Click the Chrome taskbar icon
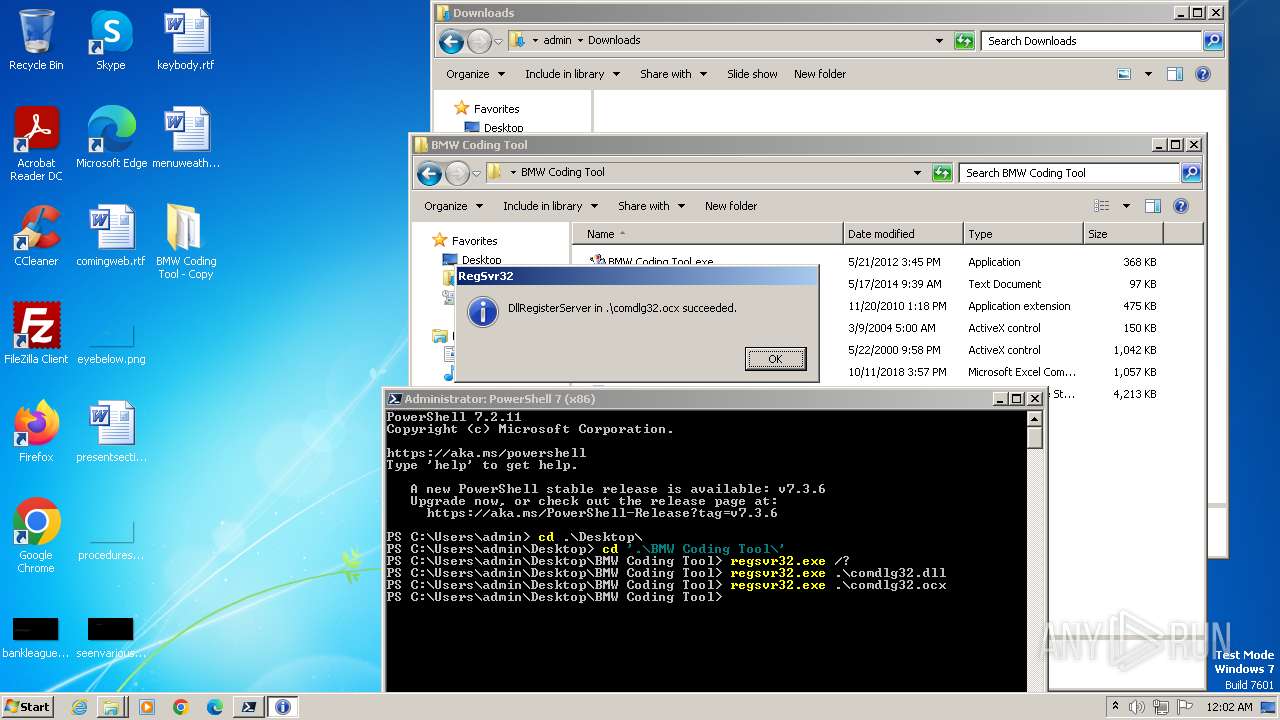Viewport: 1280px width, 720px height. coord(180,707)
